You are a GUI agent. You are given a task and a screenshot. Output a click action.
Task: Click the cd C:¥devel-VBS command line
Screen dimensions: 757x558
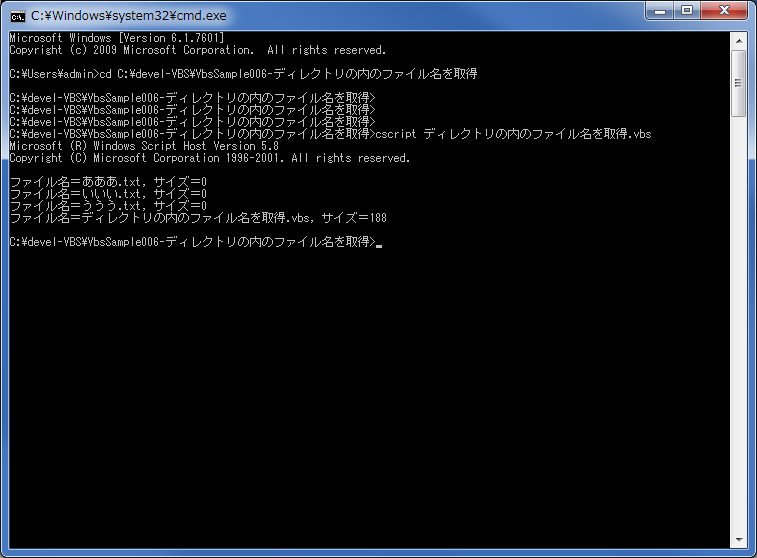[243, 74]
